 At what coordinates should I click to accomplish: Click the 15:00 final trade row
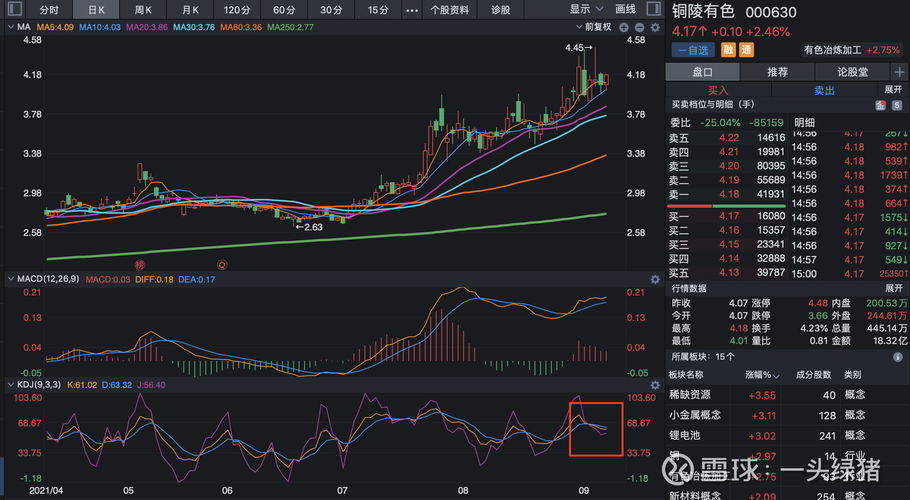point(849,274)
